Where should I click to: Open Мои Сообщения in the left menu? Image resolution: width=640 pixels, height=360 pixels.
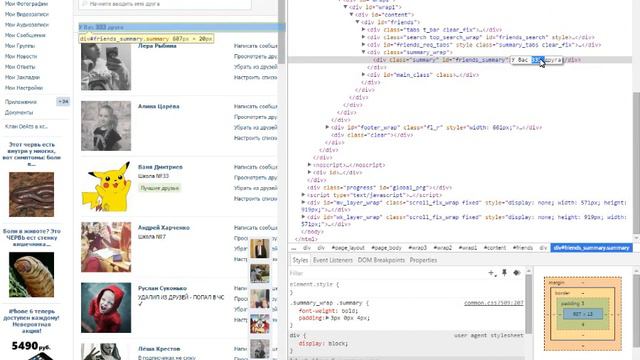pos(25,35)
